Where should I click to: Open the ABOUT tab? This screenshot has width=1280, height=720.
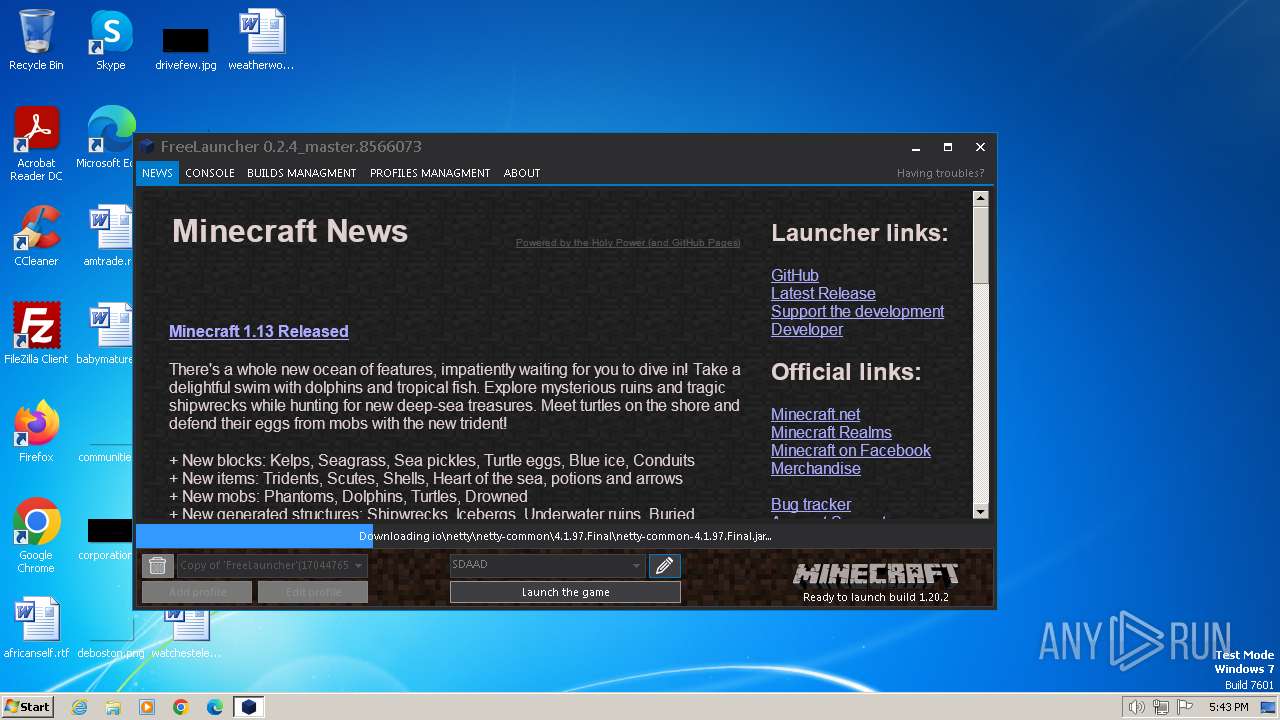(522, 173)
